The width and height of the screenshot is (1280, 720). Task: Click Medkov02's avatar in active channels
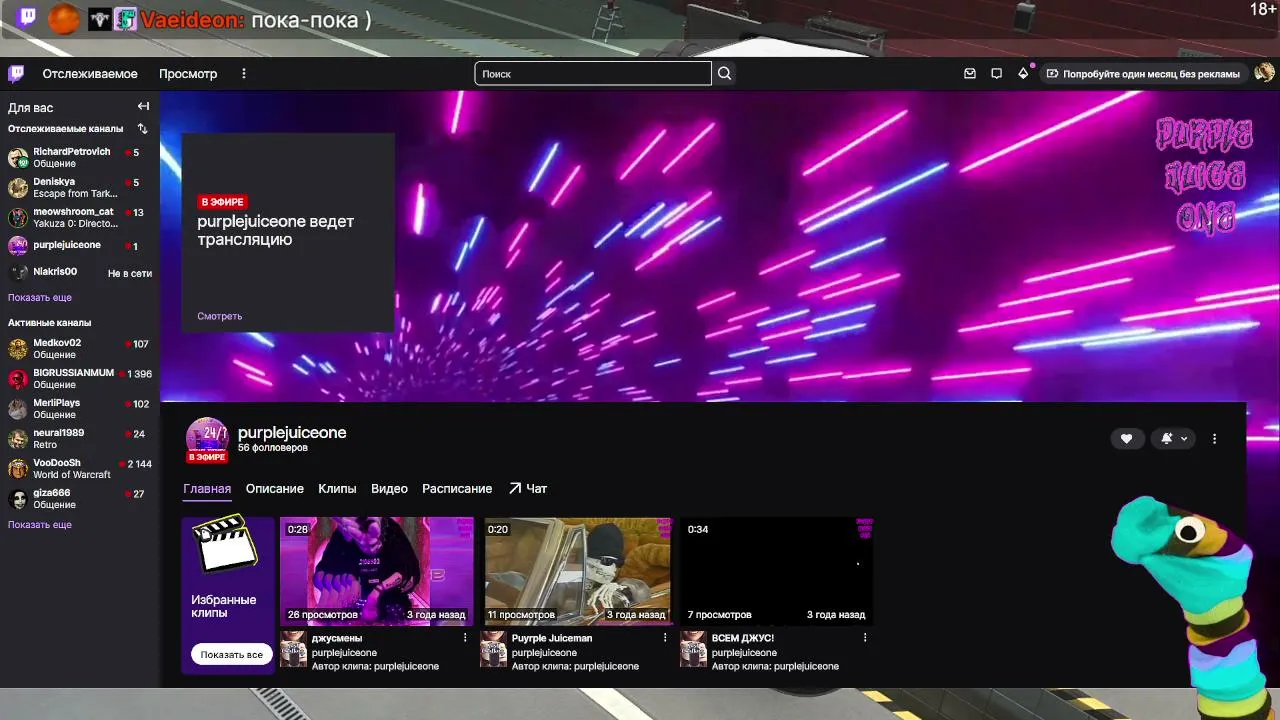(18, 349)
